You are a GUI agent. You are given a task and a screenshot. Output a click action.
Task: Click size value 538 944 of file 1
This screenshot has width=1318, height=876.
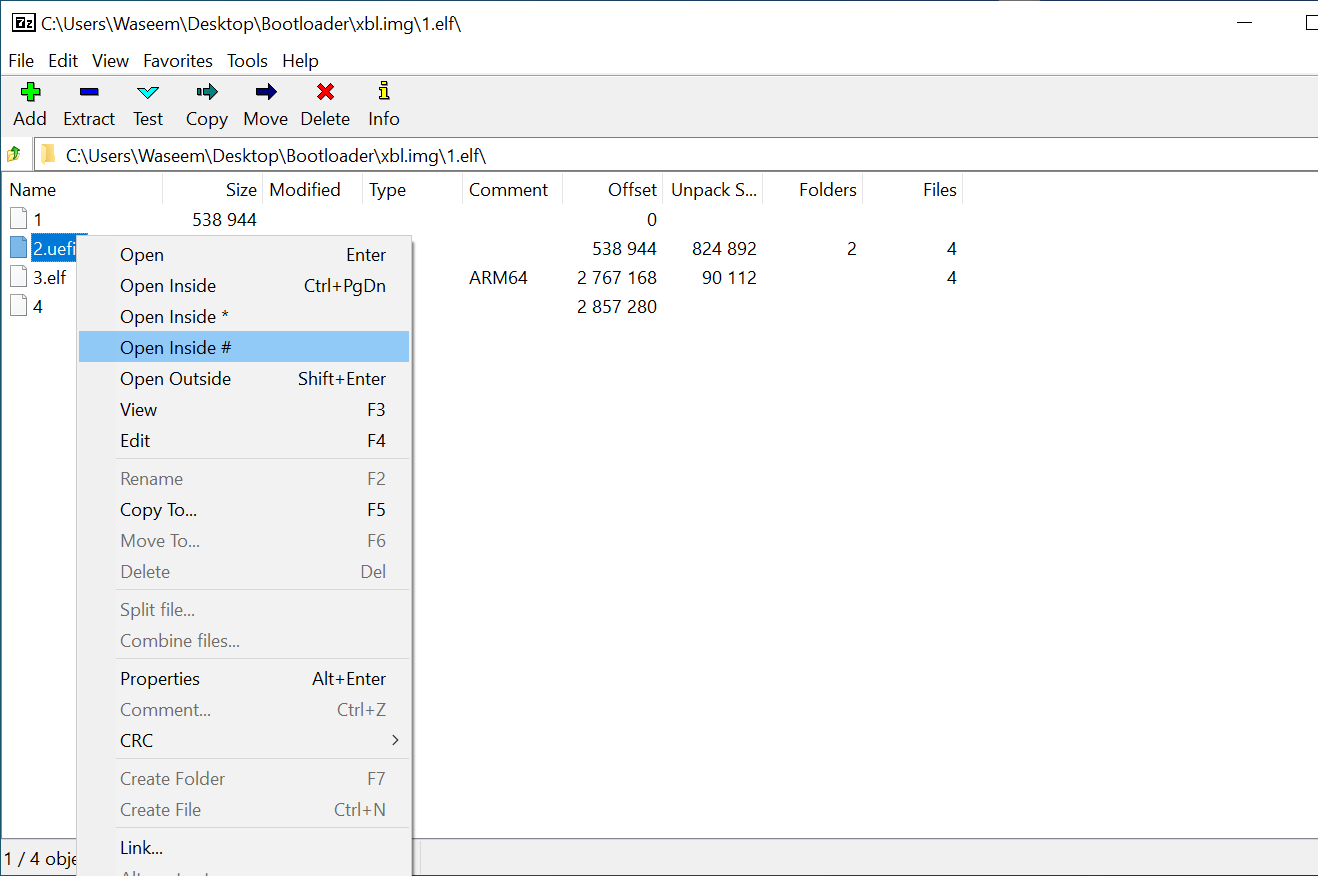[x=224, y=220]
